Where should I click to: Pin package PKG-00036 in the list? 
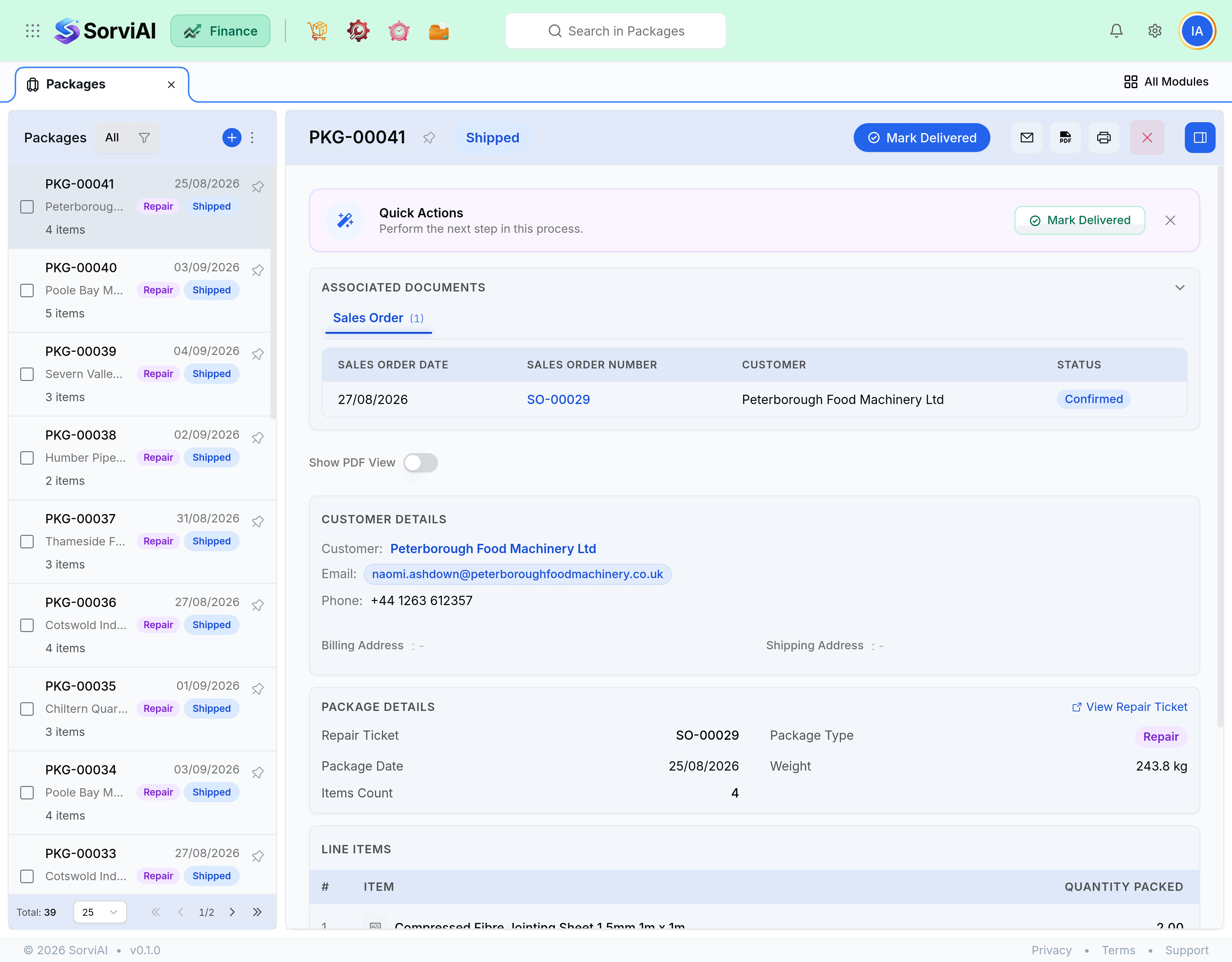[258, 605]
